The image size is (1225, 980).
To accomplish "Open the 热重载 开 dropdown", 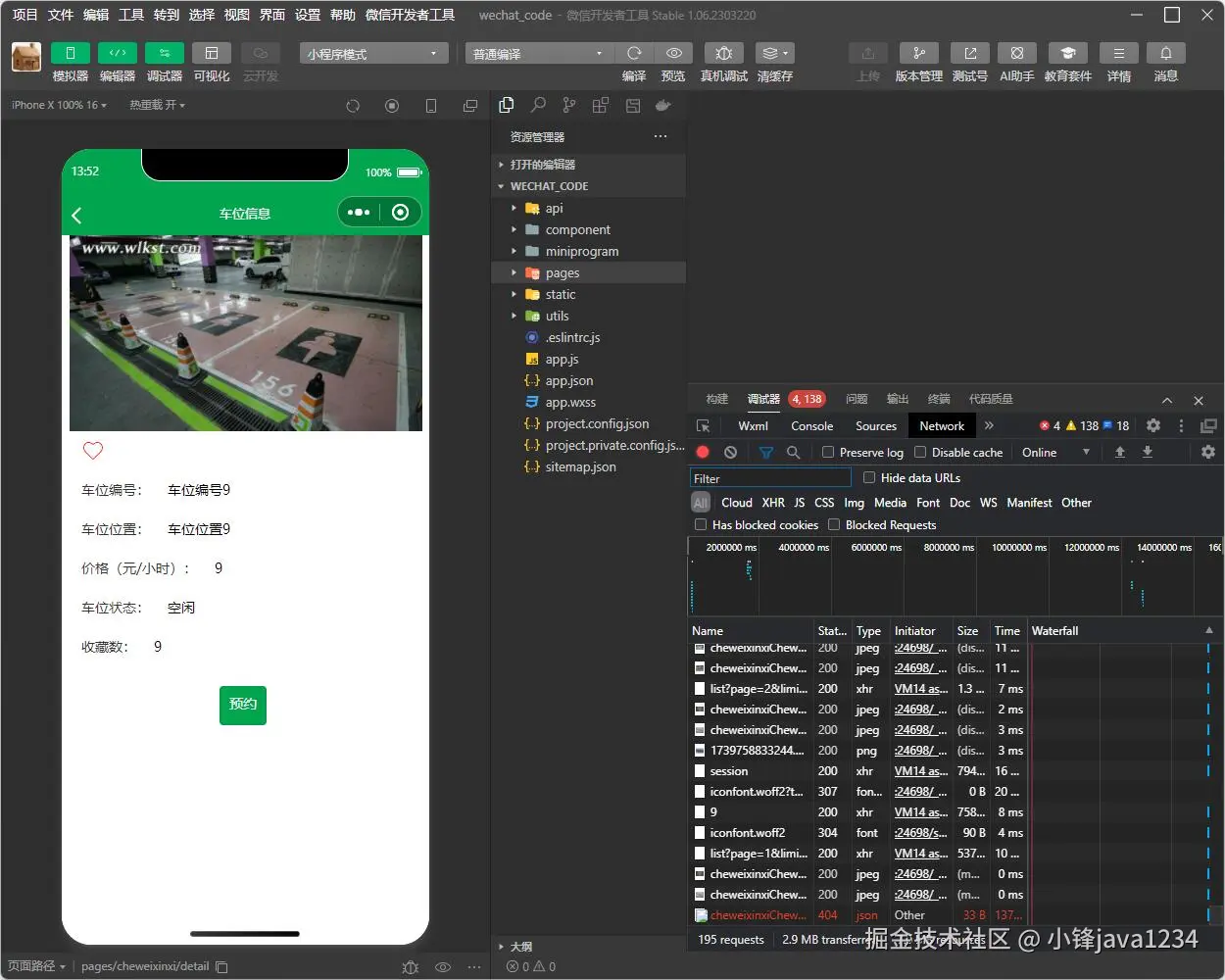I will (x=157, y=105).
